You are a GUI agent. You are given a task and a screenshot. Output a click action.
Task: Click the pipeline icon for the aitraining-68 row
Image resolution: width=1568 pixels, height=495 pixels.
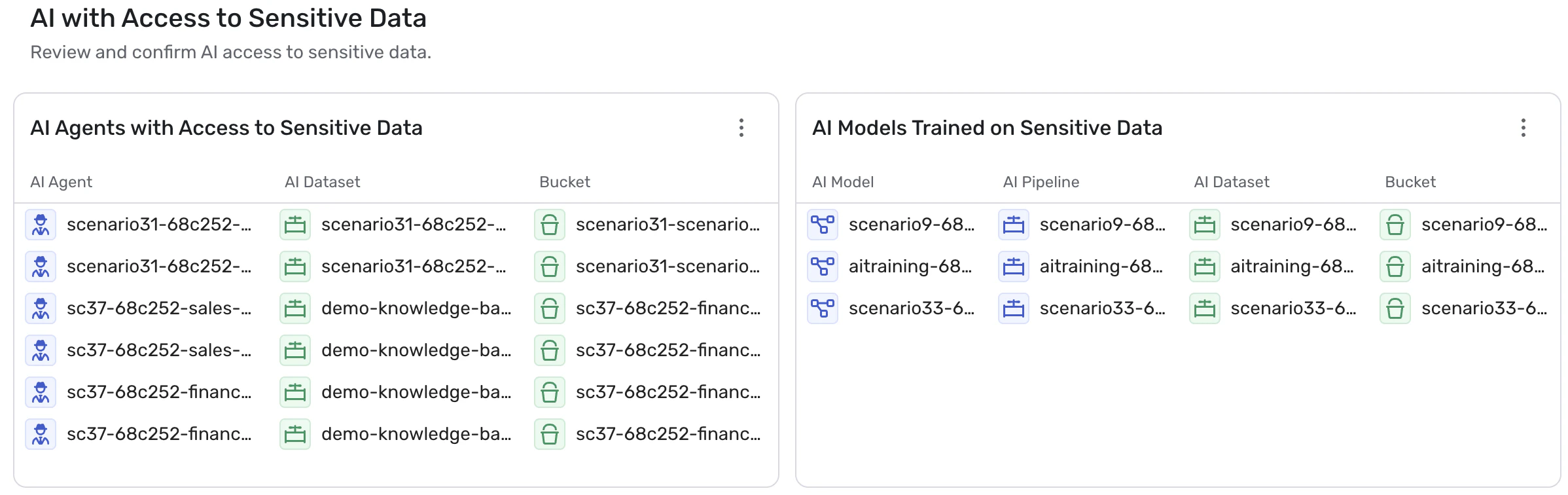1014,266
